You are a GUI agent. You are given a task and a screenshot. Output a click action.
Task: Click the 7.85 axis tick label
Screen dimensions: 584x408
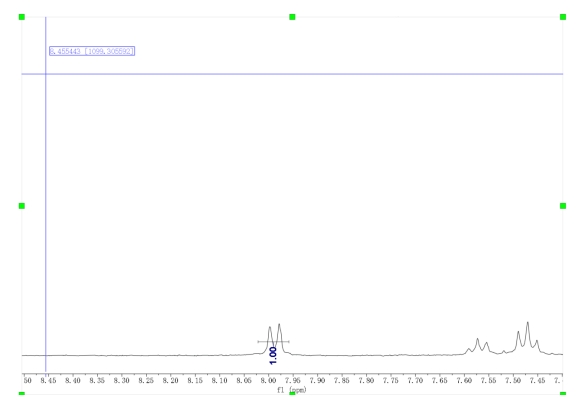[x=342, y=380]
